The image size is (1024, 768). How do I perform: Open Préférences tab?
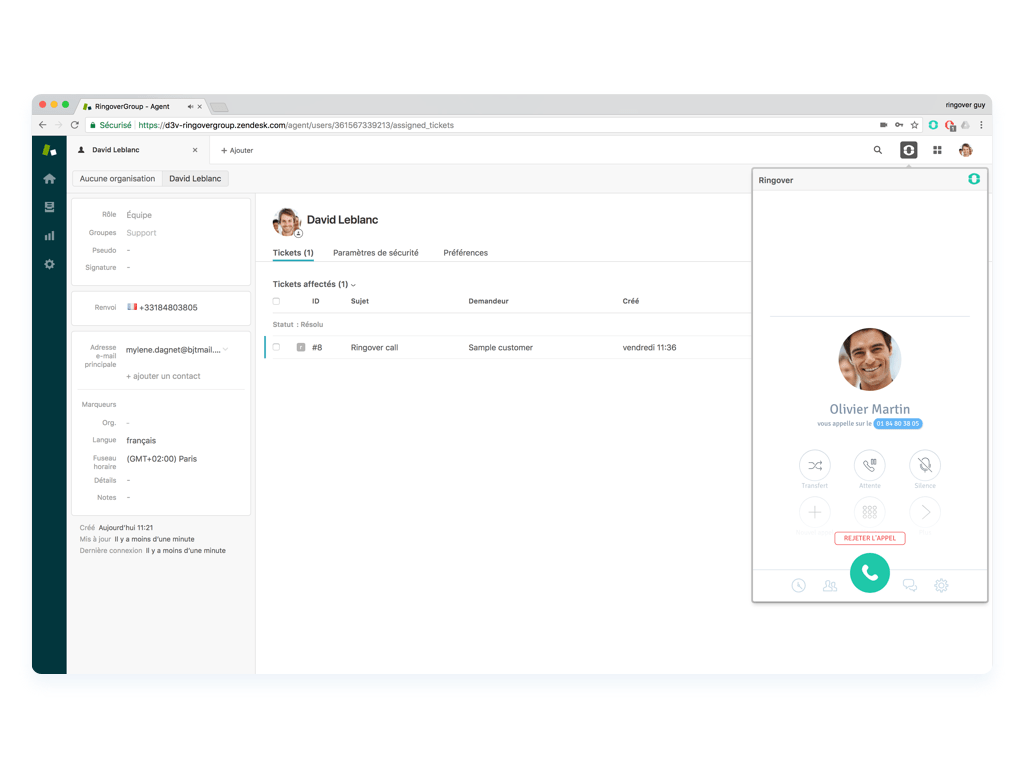465,253
